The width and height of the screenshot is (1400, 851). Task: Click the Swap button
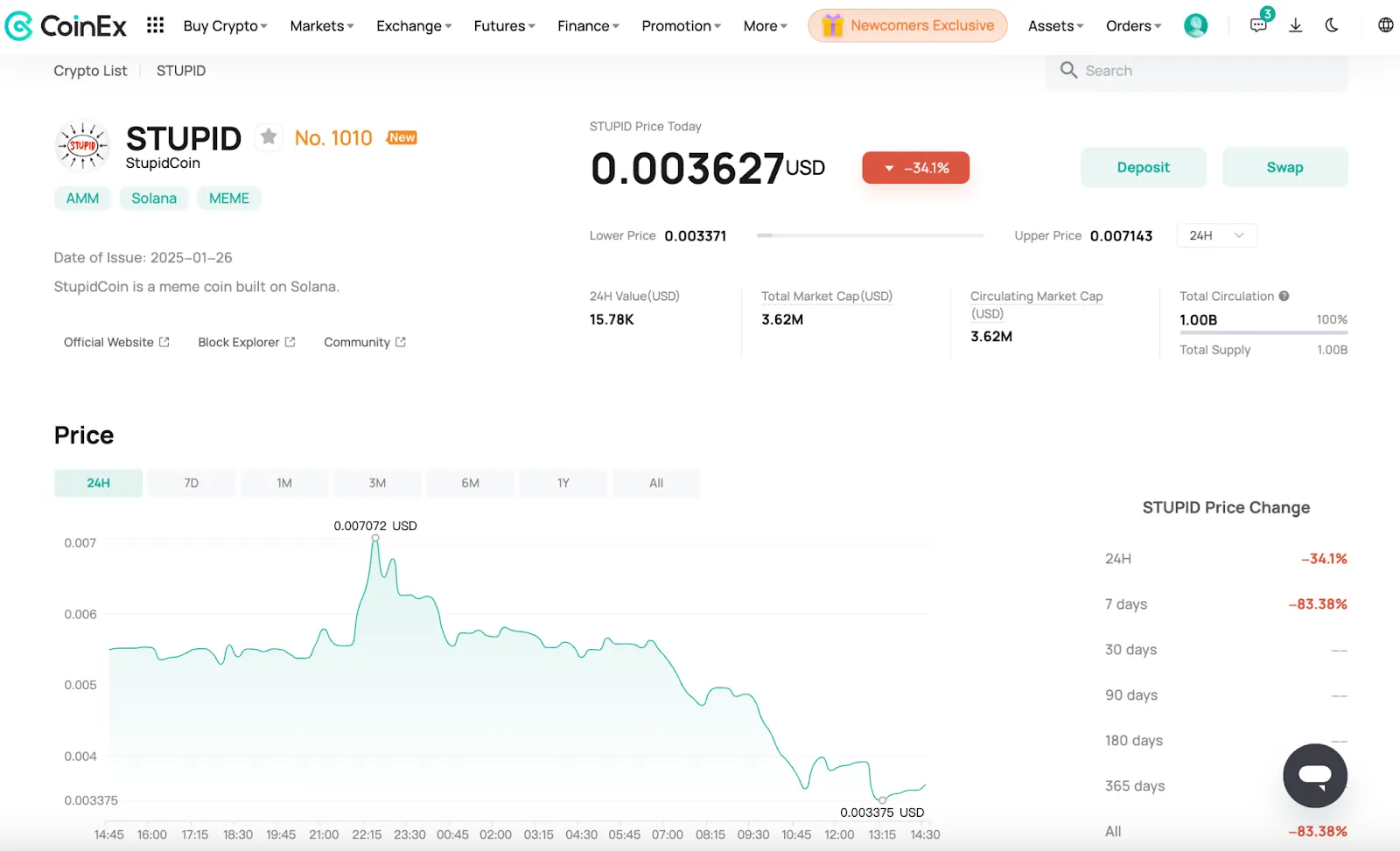1284,167
